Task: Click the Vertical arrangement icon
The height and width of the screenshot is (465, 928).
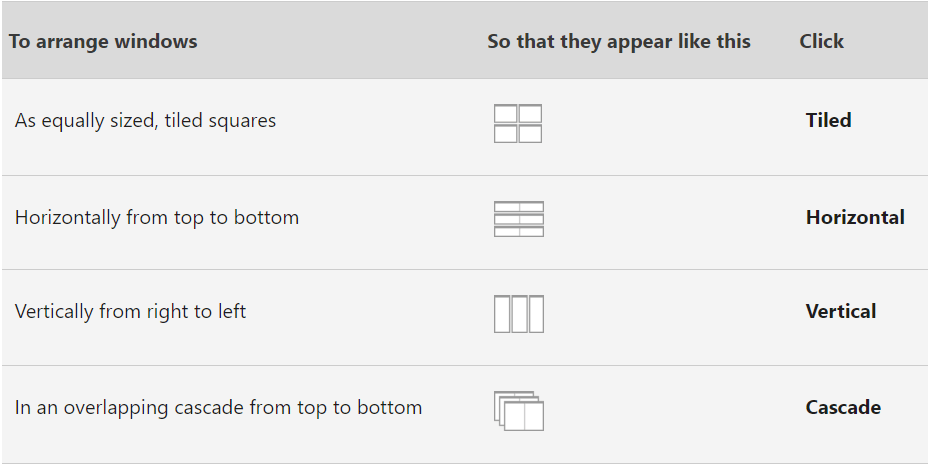Action: pos(518,314)
